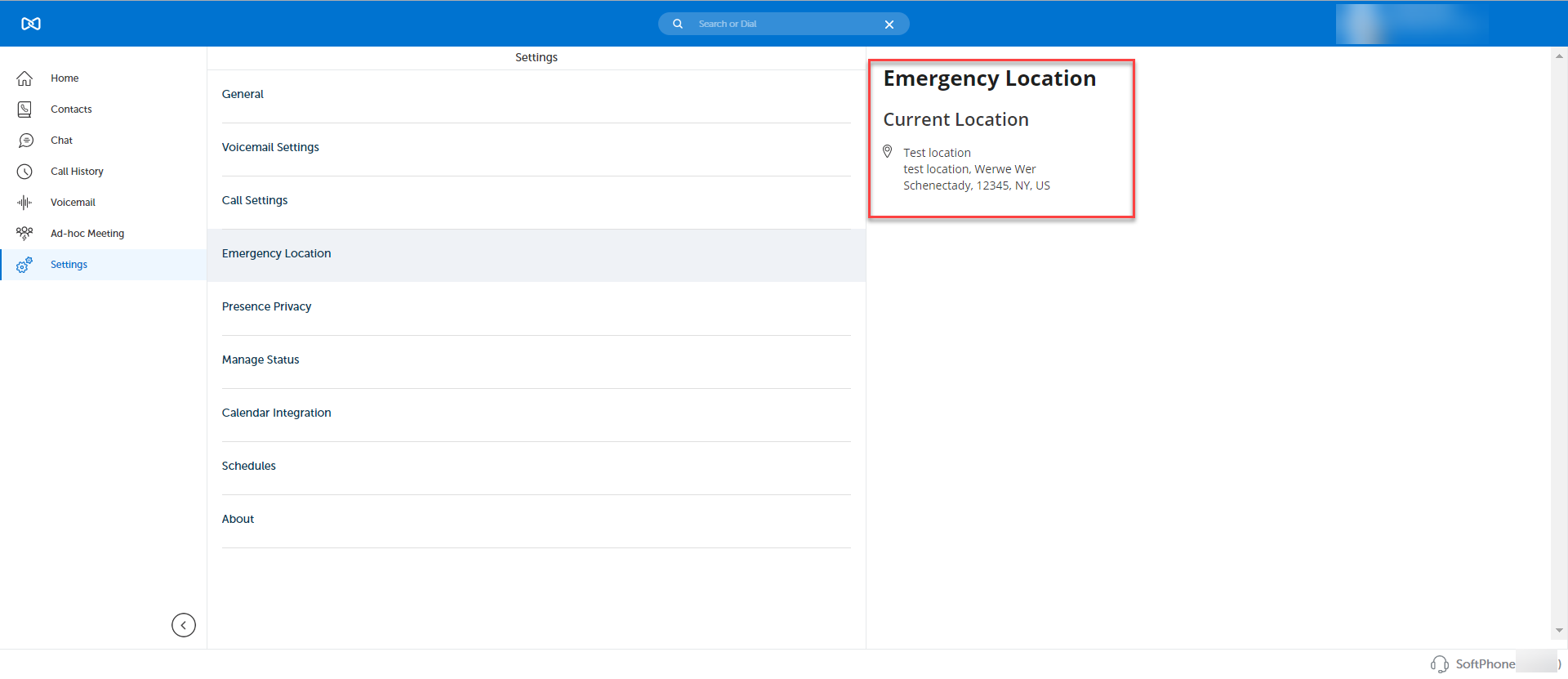
Task: Click the app logo in header
Action: pyautogui.click(x=31, y=24)
